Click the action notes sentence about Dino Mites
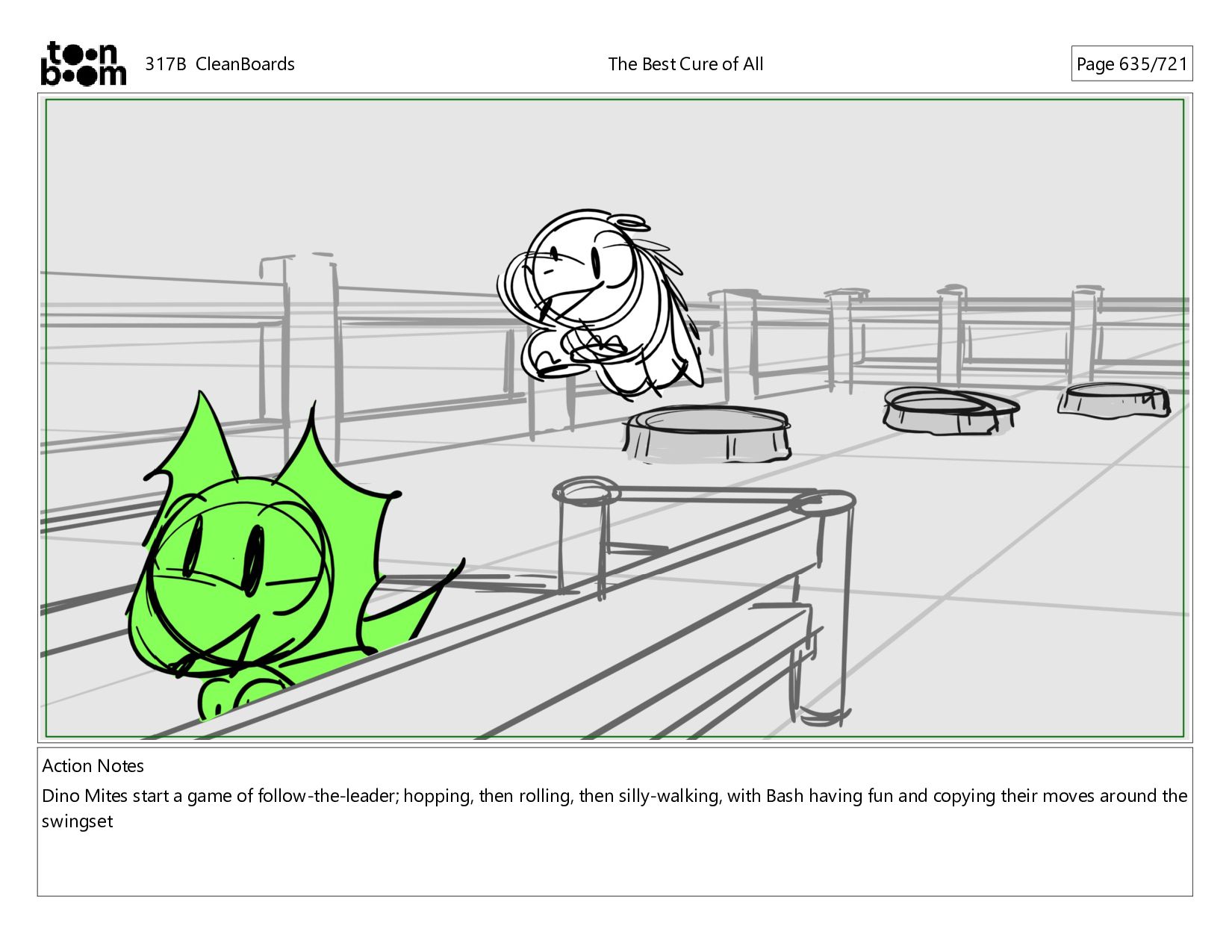Screen dimensions: 1232x952 [x=615, y=809]
